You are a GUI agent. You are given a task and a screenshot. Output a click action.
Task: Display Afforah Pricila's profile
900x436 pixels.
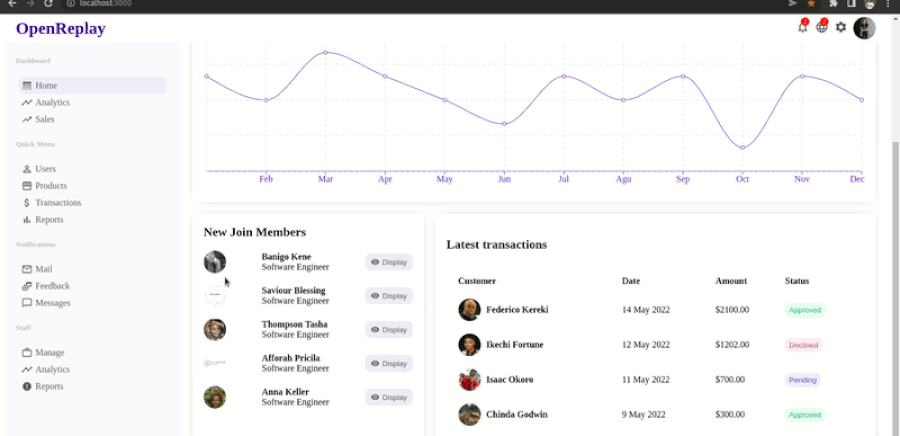(x=389, y=364)
